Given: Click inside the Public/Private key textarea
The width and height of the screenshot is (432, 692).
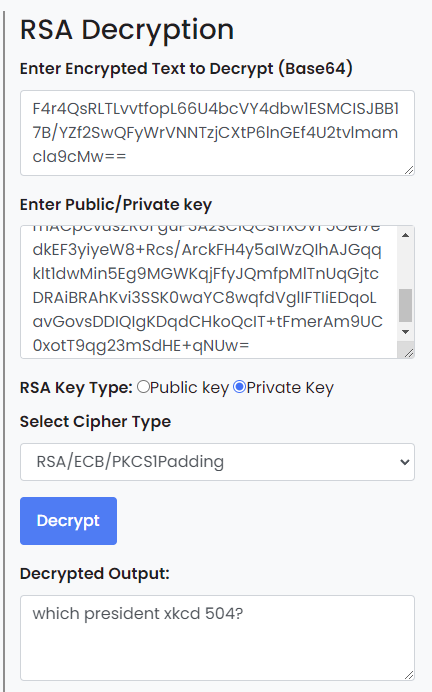Looking at the screenshot, I should click(x=209, y=292).
